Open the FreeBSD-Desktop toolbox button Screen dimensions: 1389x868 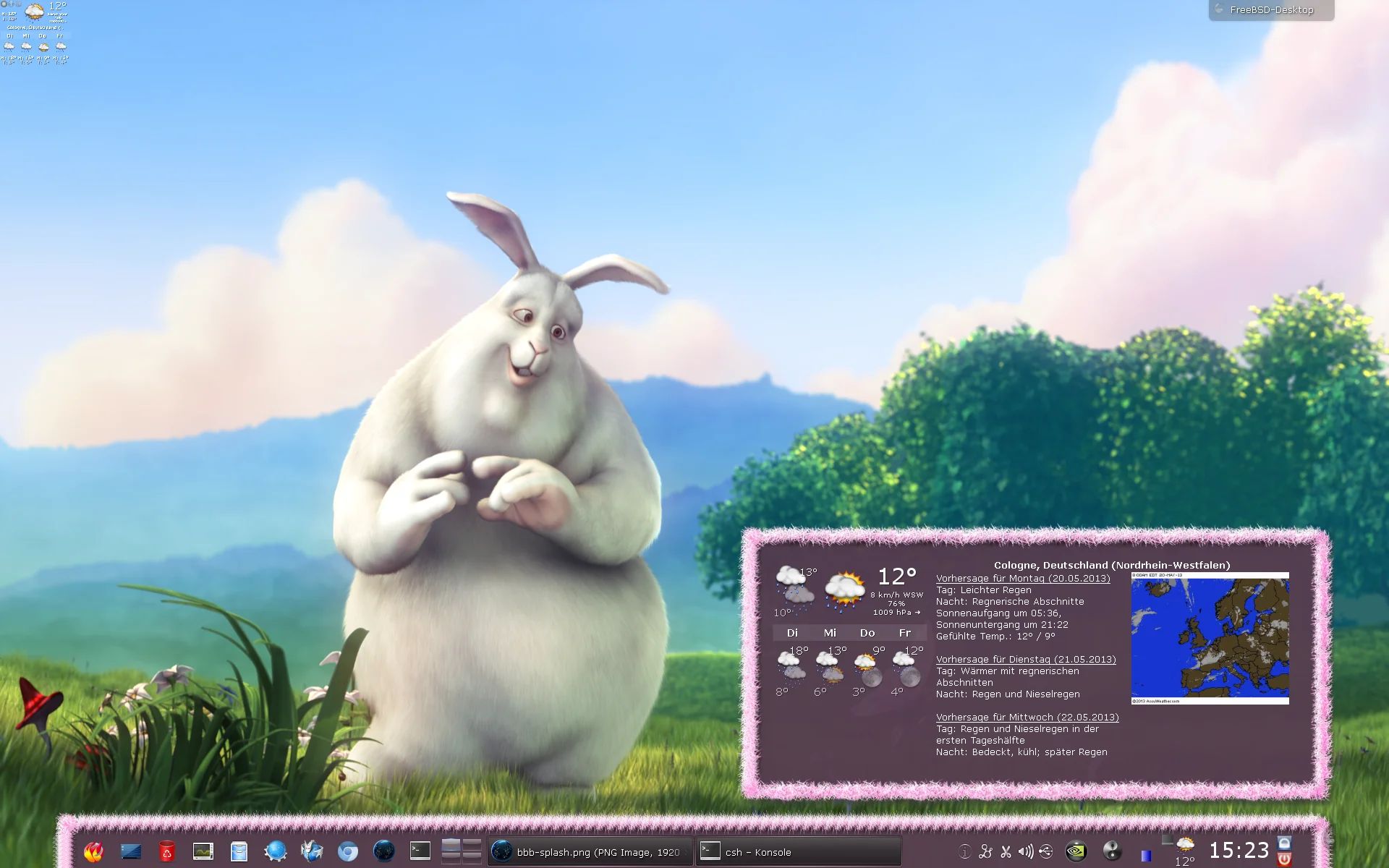point(1271,10)
